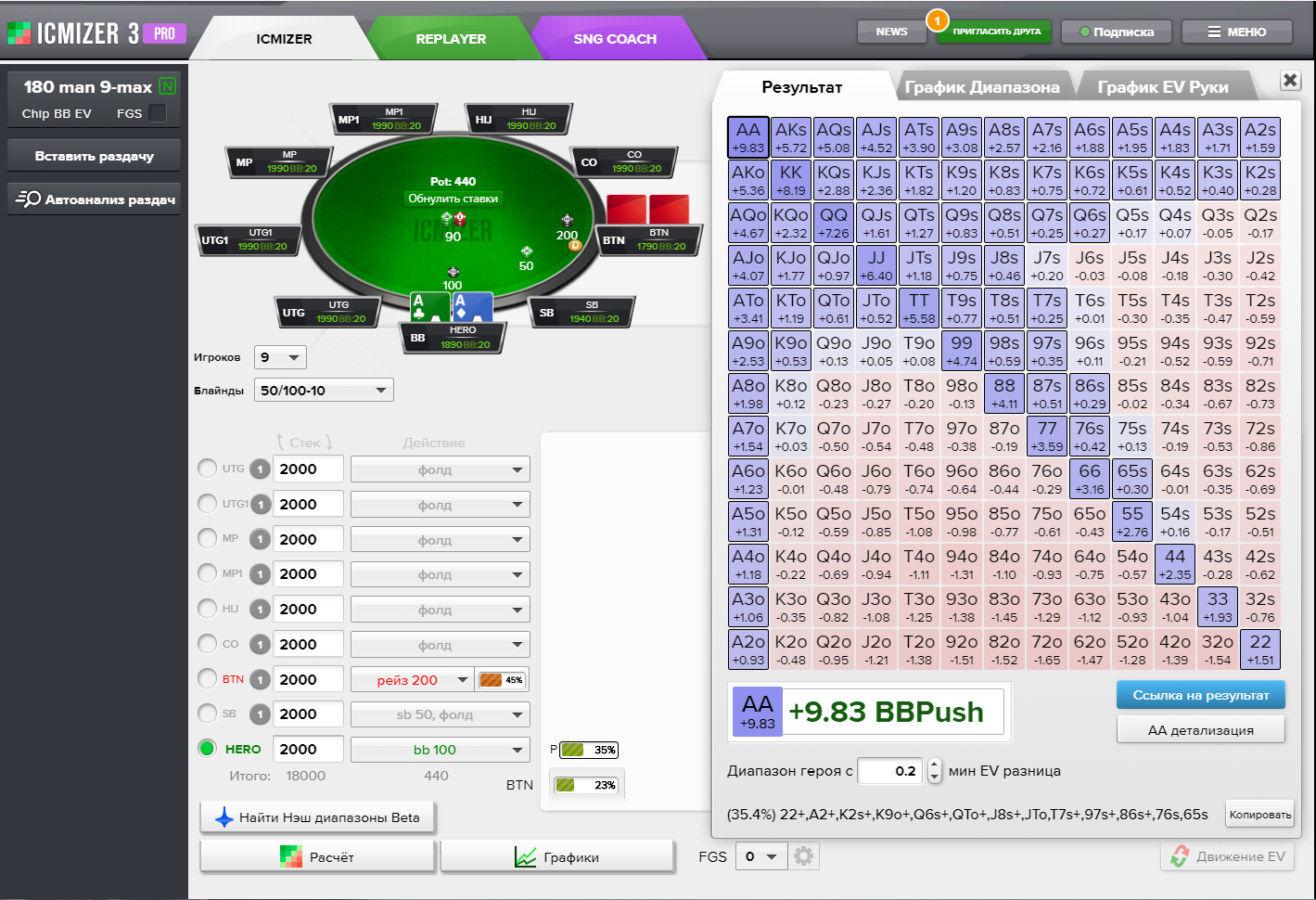Click the UTG stack badge labeled 1

click(260, 469)
